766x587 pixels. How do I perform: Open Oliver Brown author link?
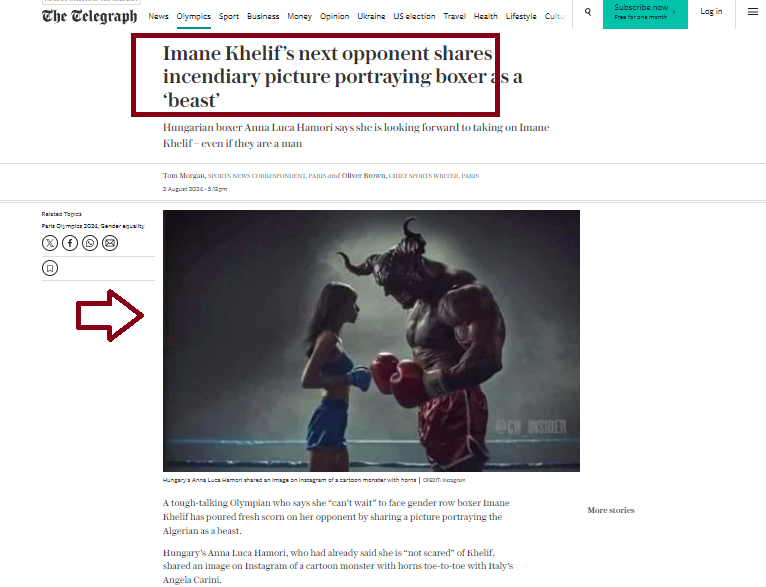pos(364,175)
